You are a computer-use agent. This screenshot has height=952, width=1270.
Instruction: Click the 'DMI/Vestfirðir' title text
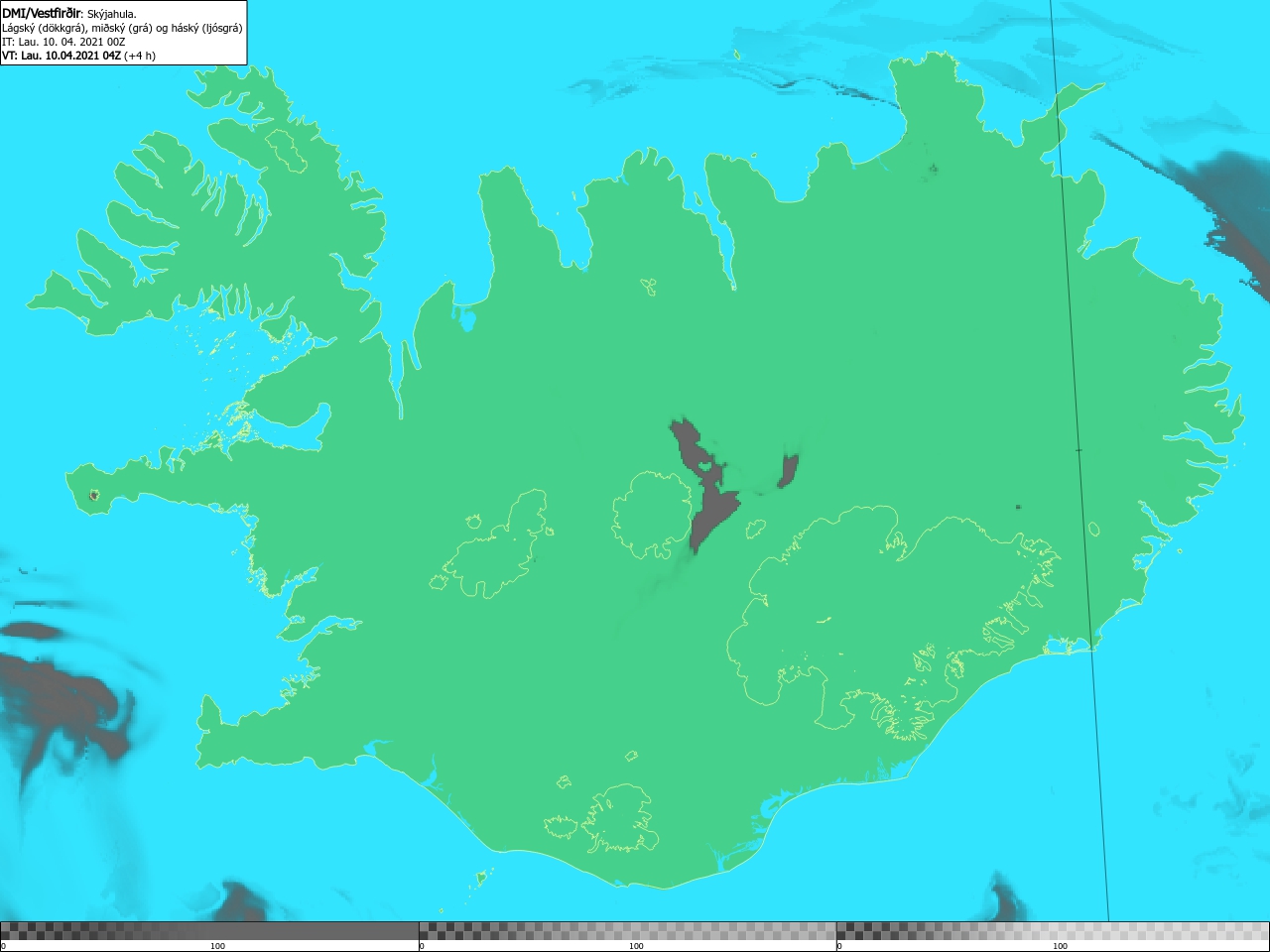[x=42, y=13]
